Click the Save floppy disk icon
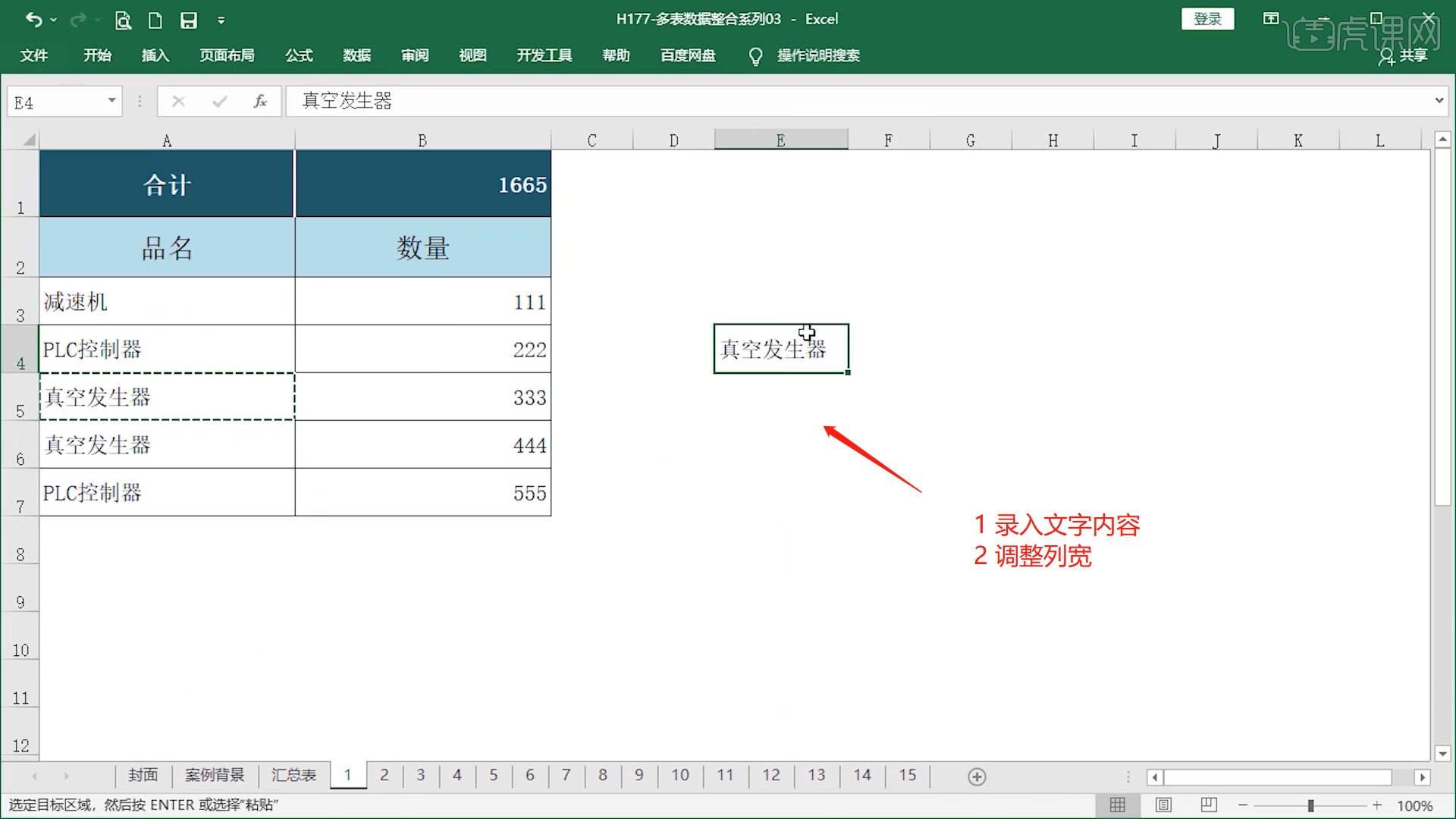Screen dimensions: 1456x819 pos(189,20)
